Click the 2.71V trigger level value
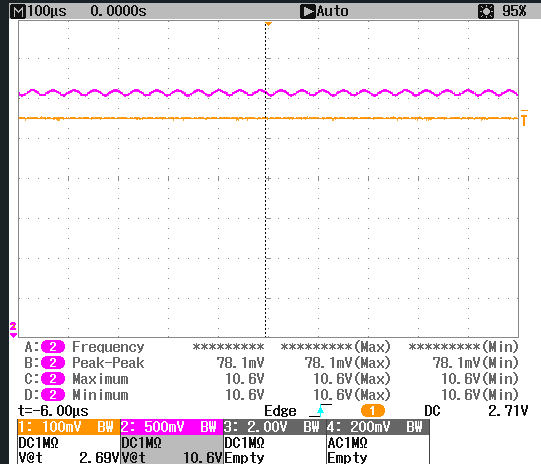This screenshot has width=541, height=464. click(x=508, y=411)
